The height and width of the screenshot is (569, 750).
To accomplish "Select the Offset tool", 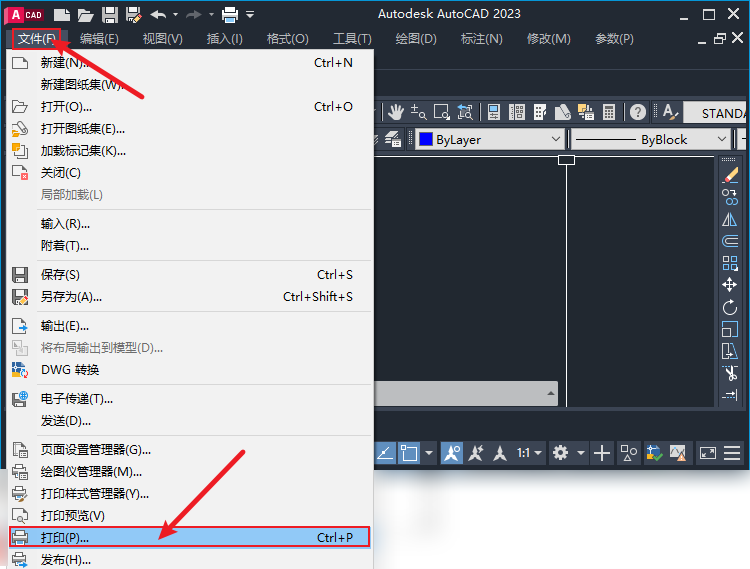I will pyautogui.click(x=730, y=241).
